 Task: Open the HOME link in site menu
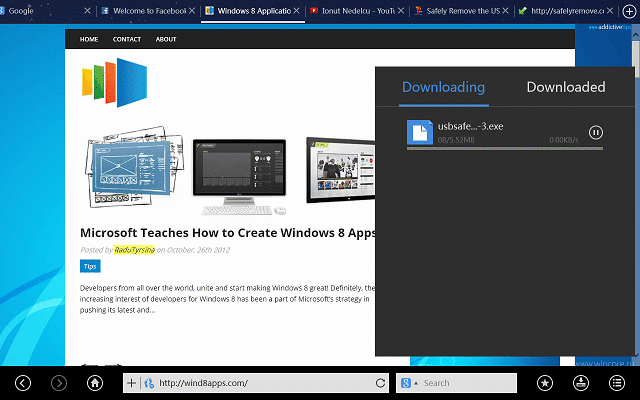[89, 39]
